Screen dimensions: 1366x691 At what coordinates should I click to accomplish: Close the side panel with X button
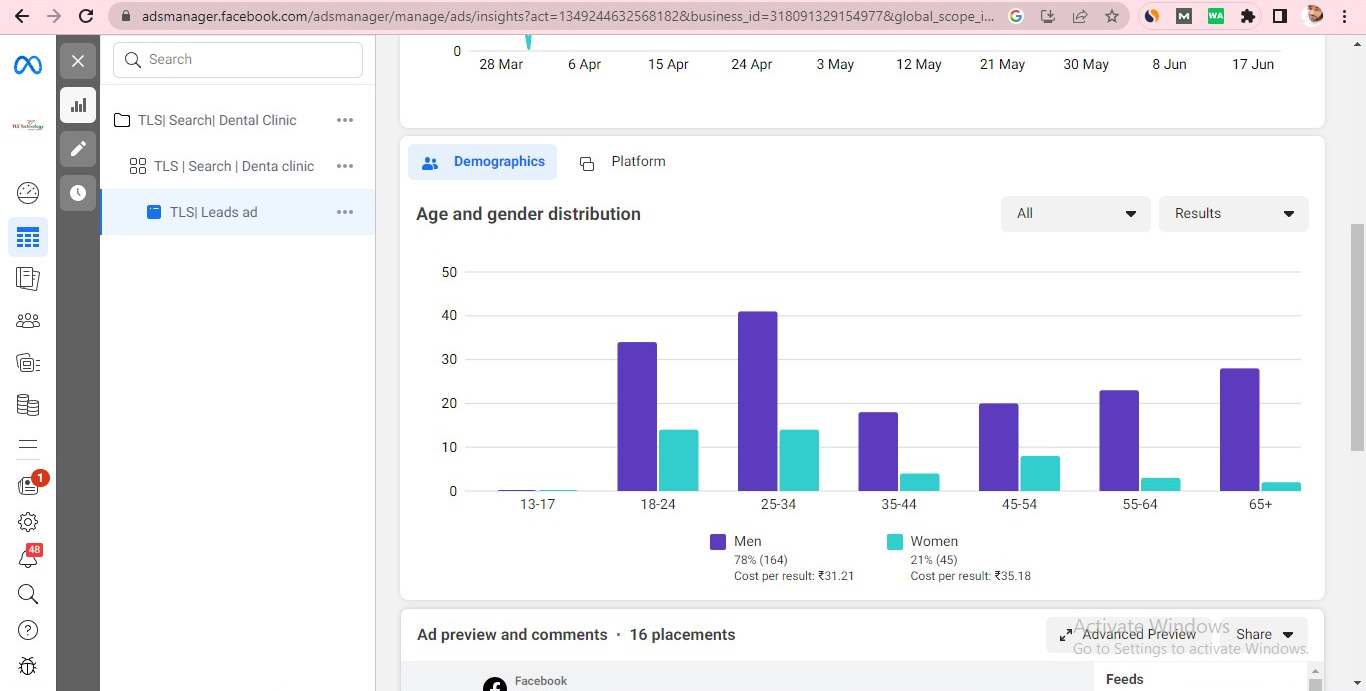(x=78, y=61)
